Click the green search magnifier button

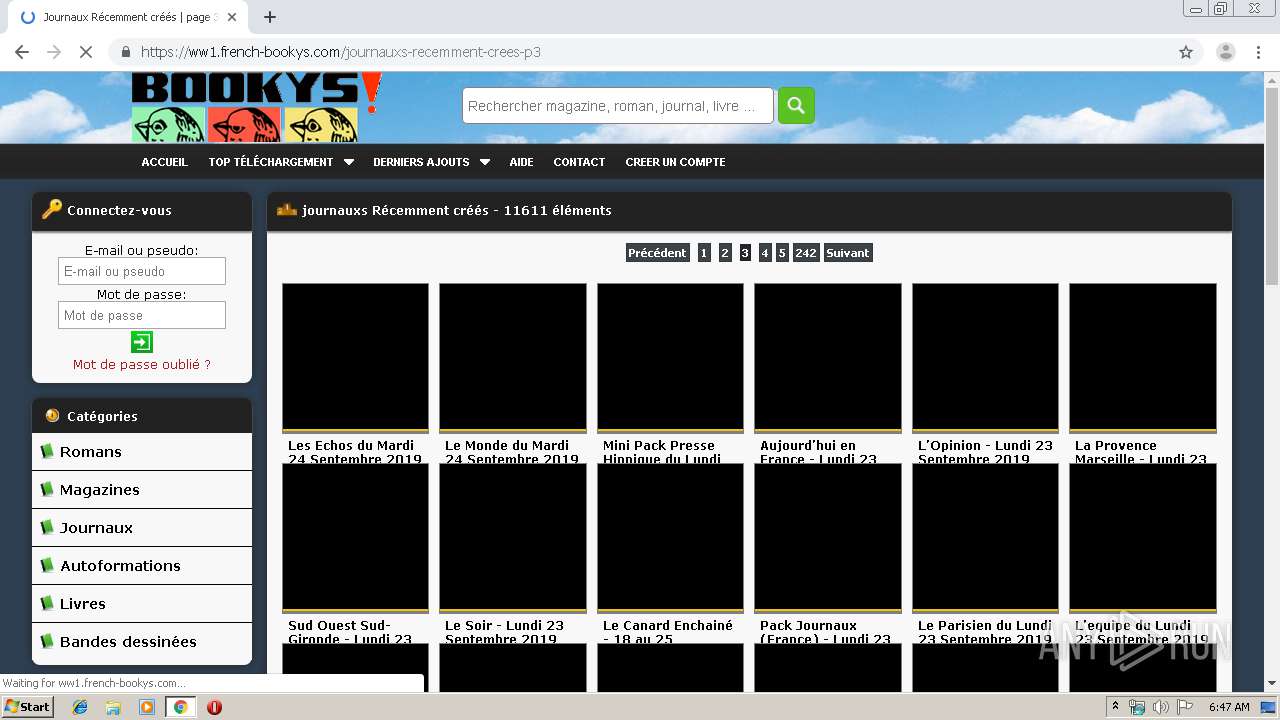(x=796, y=105)
